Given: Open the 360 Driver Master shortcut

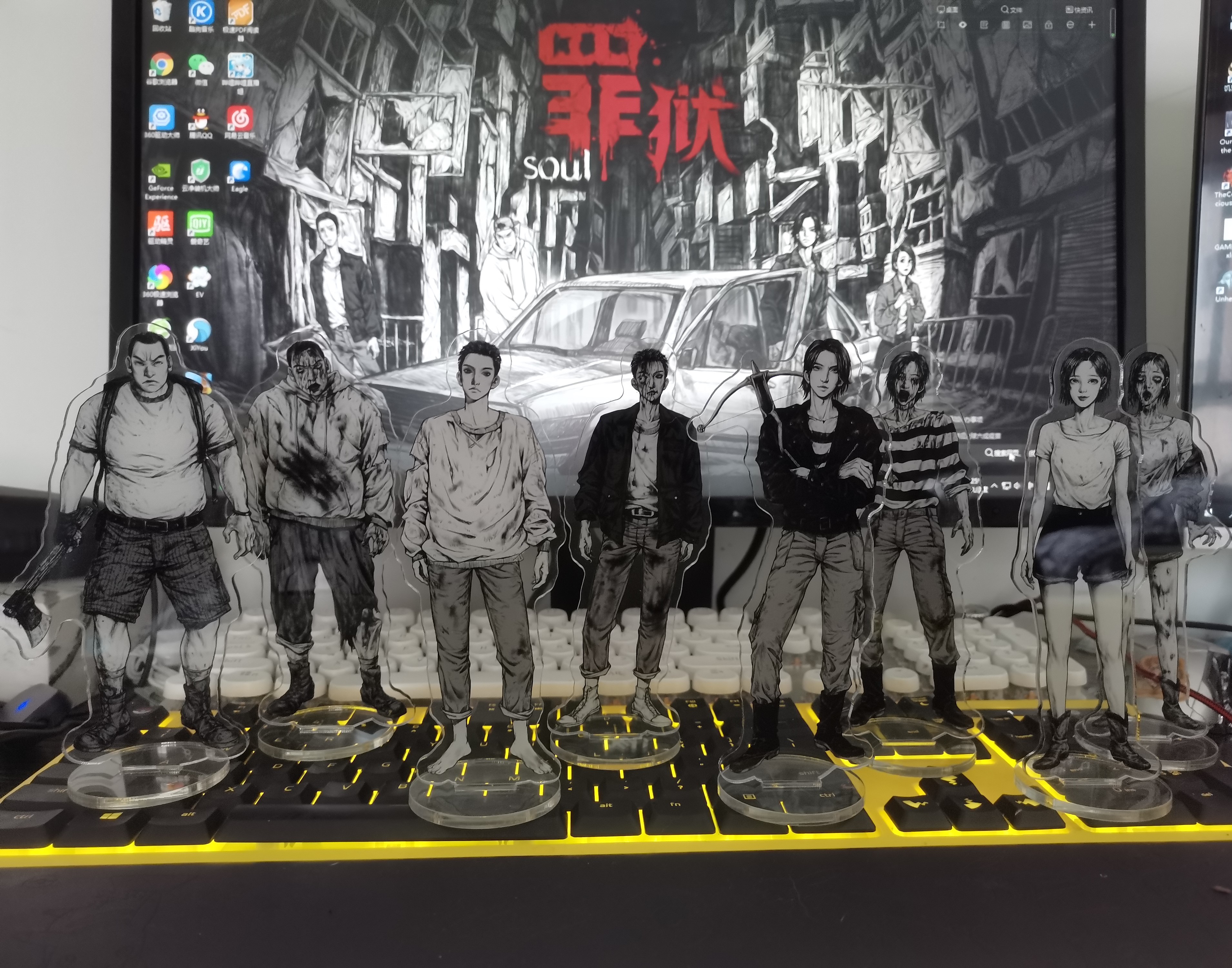Looking at the screenshot, I should point(162,122).
